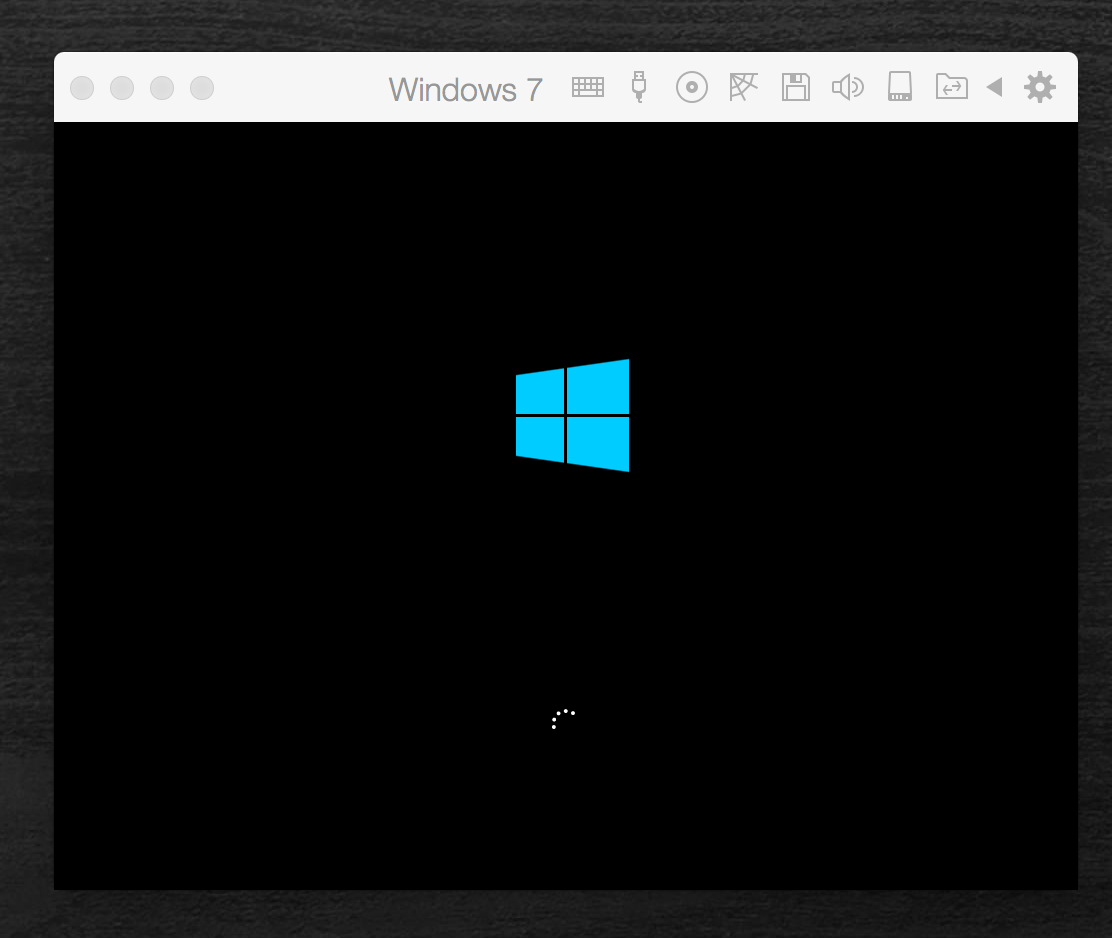Open the hard disk drive icon

[900, 86]
